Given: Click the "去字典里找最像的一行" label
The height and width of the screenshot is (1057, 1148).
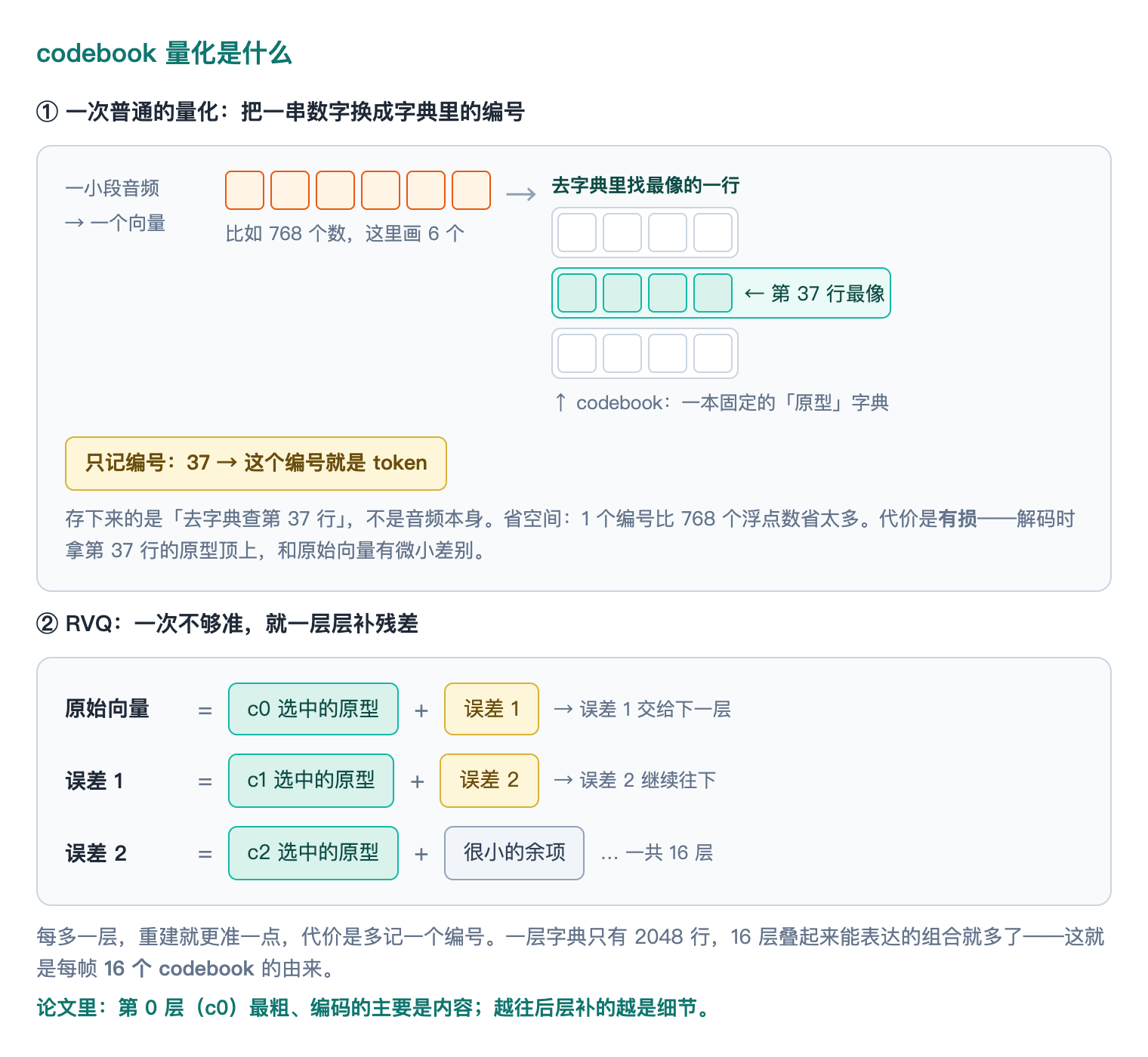Looking at the screenshot, I should click(x=646, y=185).
